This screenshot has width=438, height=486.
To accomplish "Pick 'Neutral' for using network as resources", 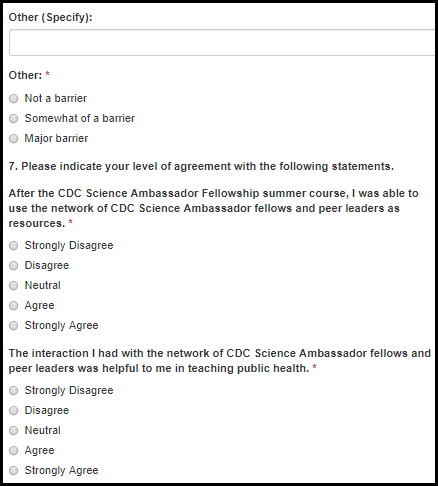I will 13,286.
